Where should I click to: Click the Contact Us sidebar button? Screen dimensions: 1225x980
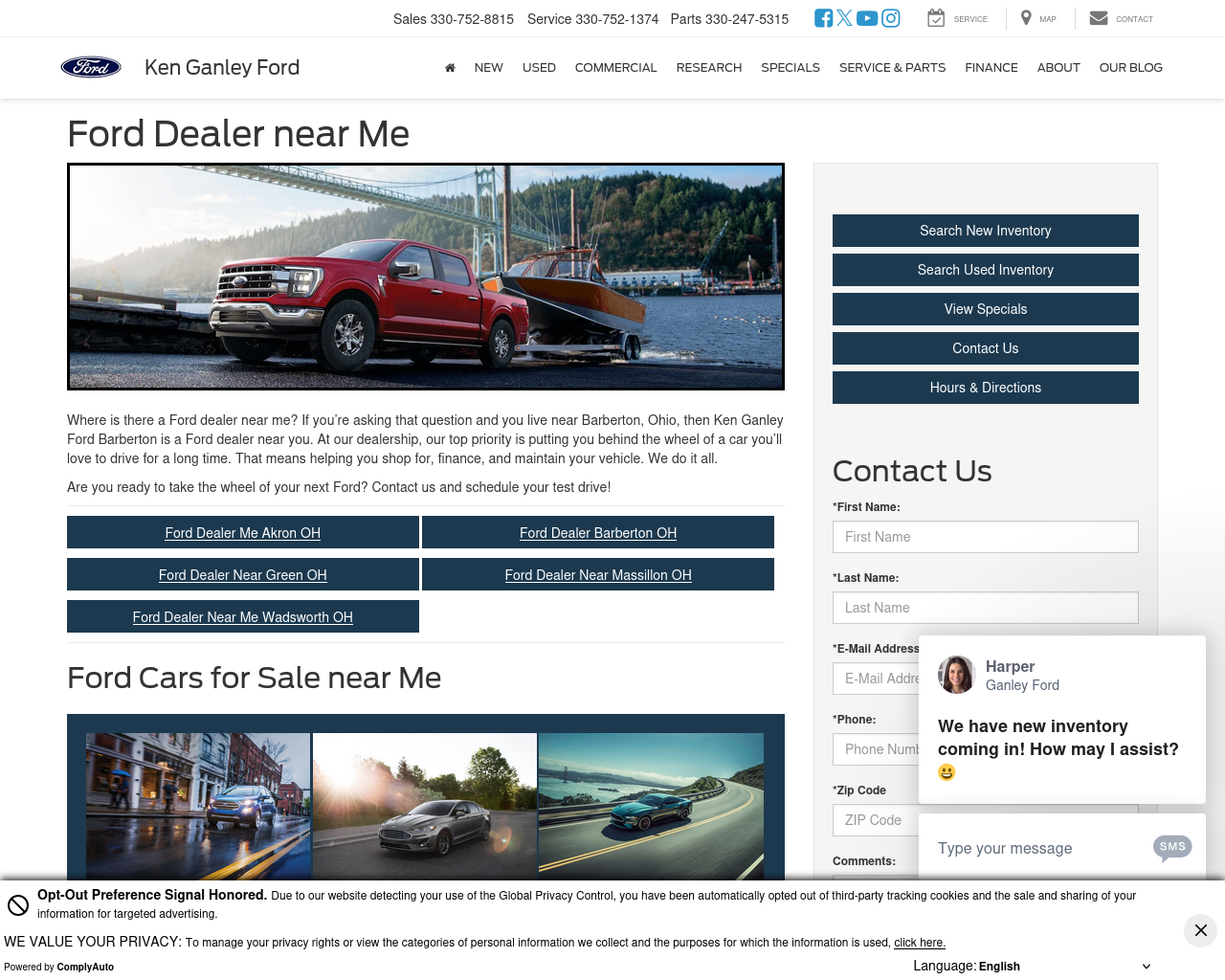(x=986, y=348)
